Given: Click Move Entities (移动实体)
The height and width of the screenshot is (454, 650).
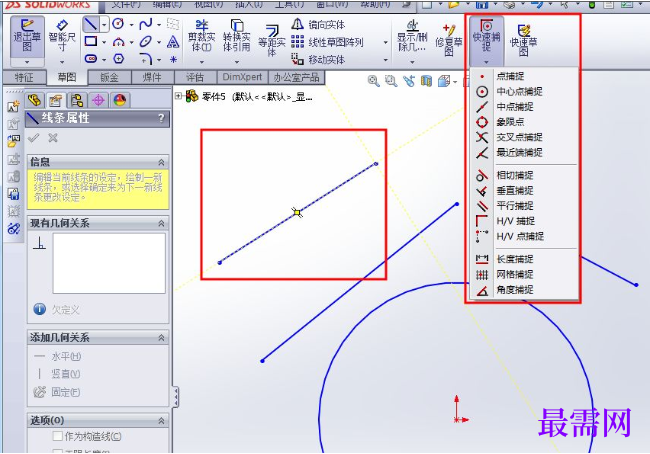Looking at the screenshot, I should pyautogui.click(x=318, y=59).
